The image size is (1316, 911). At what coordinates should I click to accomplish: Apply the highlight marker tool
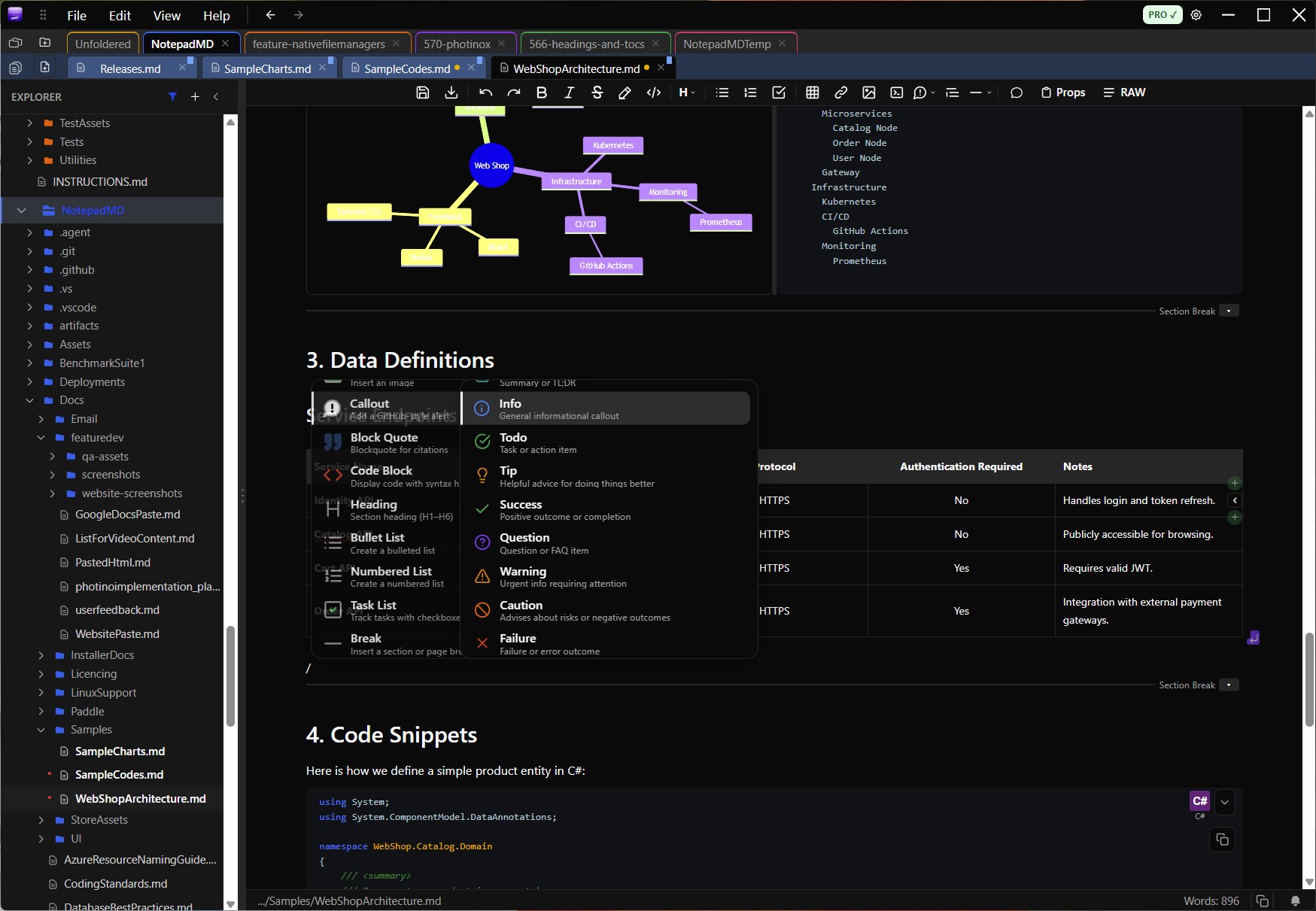(625, 93)
